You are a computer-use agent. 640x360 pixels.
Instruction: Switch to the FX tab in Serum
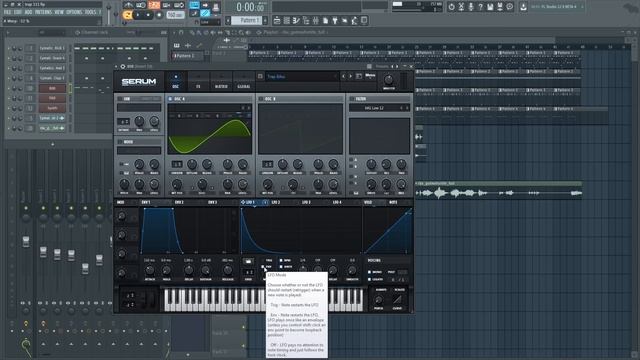[x=198, y=81]
